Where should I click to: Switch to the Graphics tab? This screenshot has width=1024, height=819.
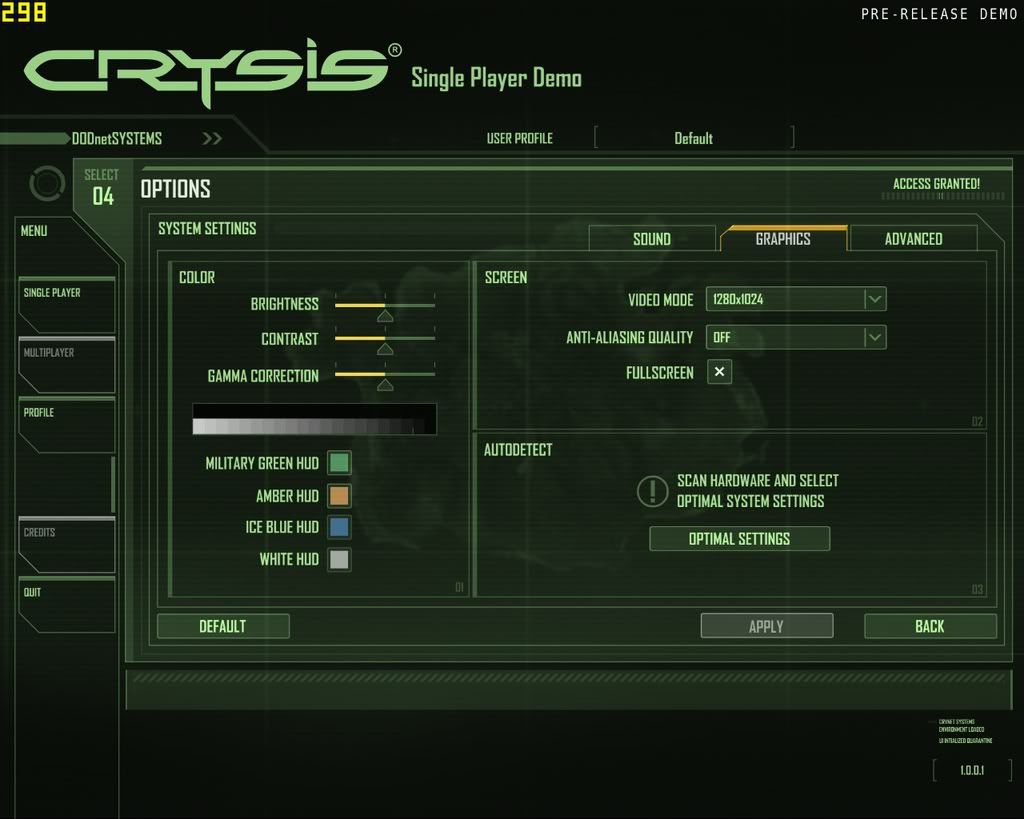click(x=783, y=238)
